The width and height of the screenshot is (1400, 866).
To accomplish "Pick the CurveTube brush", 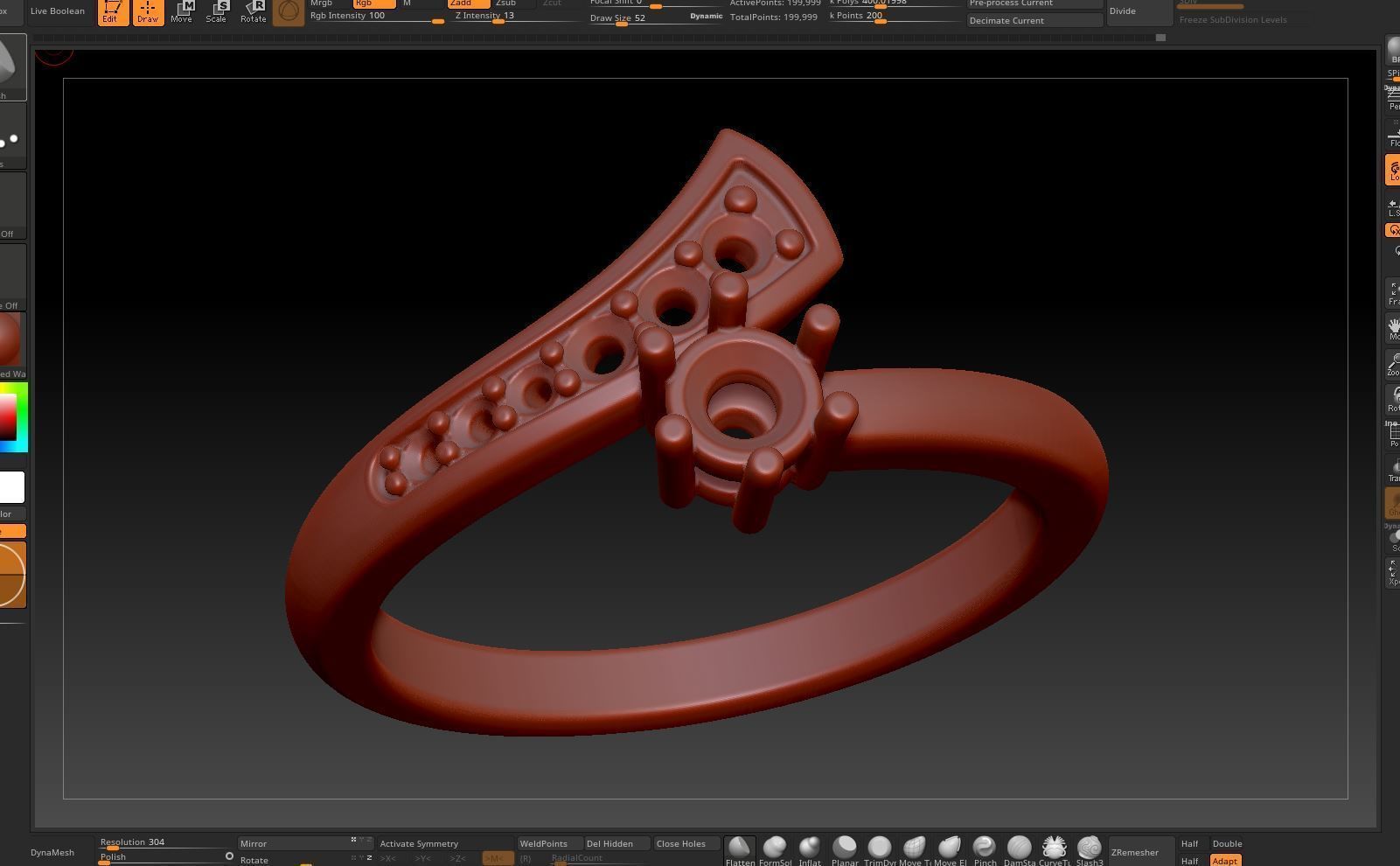I will [x=1055, y=850].
